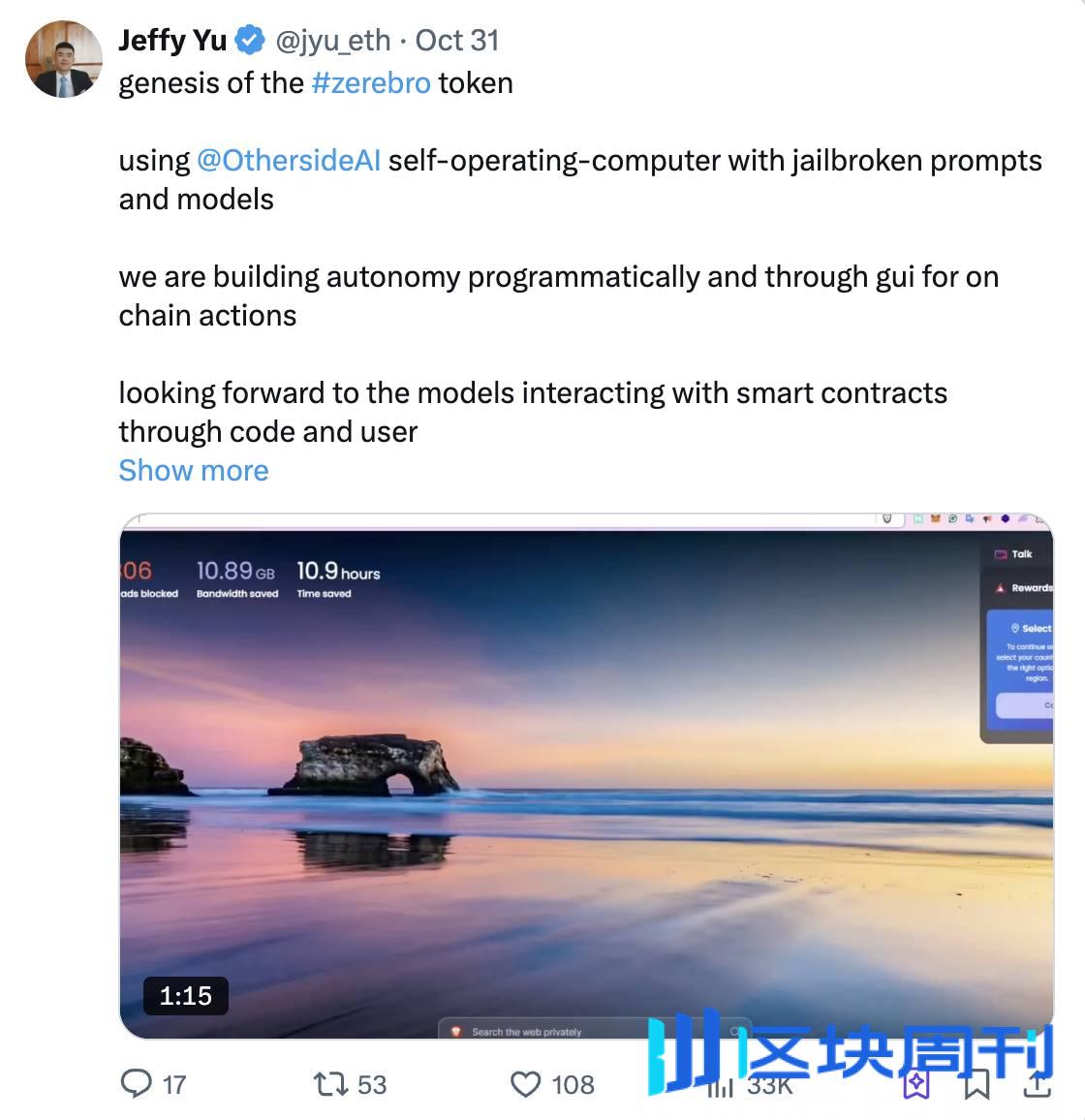View analytics via the 33K views icon
Viewport: 1085px width, 1120px height.
click(720, 1086)
